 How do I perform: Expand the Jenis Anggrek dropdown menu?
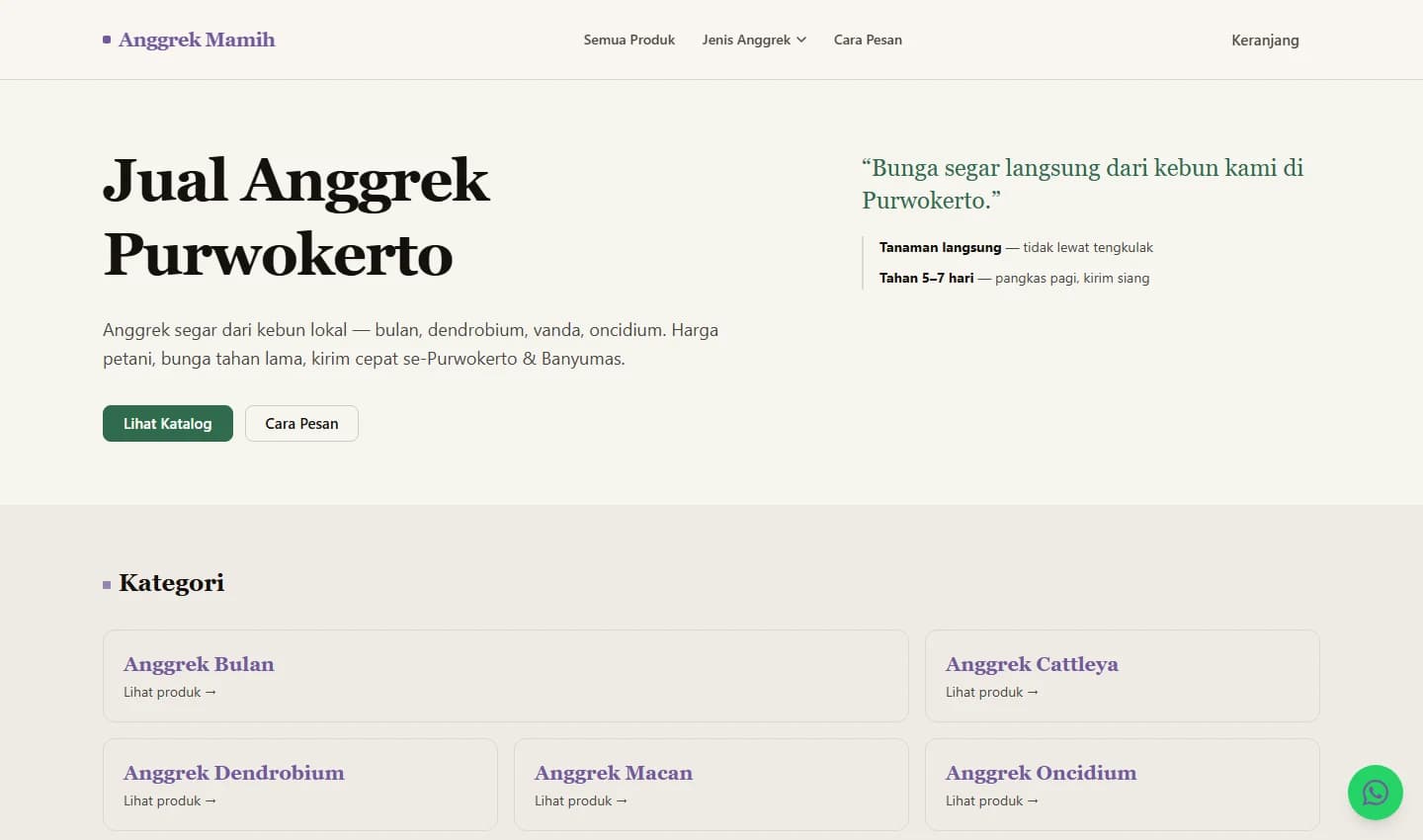(754, 40)
